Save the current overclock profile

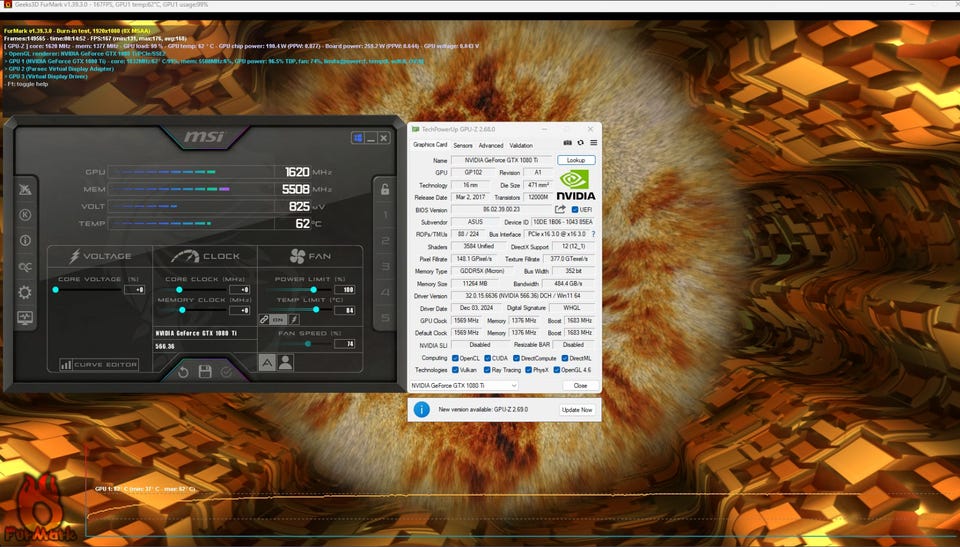205,372
